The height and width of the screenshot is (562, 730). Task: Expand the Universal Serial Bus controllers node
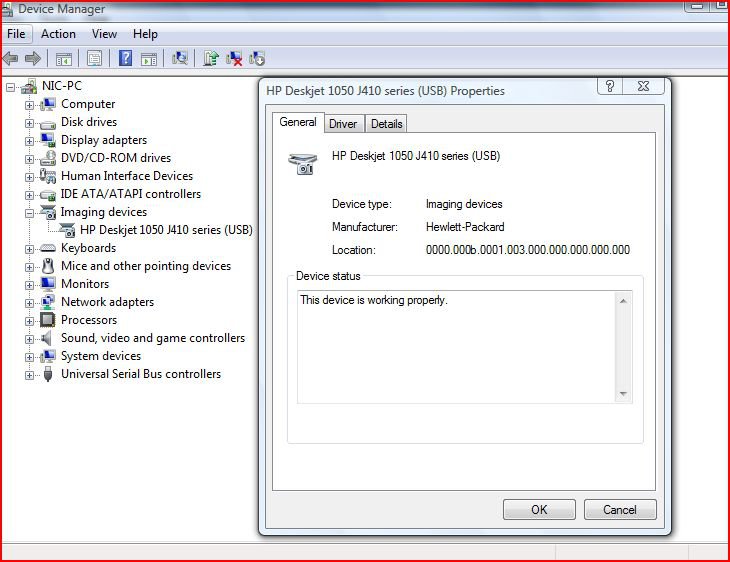pyautogui.click(x=29, y=375)
